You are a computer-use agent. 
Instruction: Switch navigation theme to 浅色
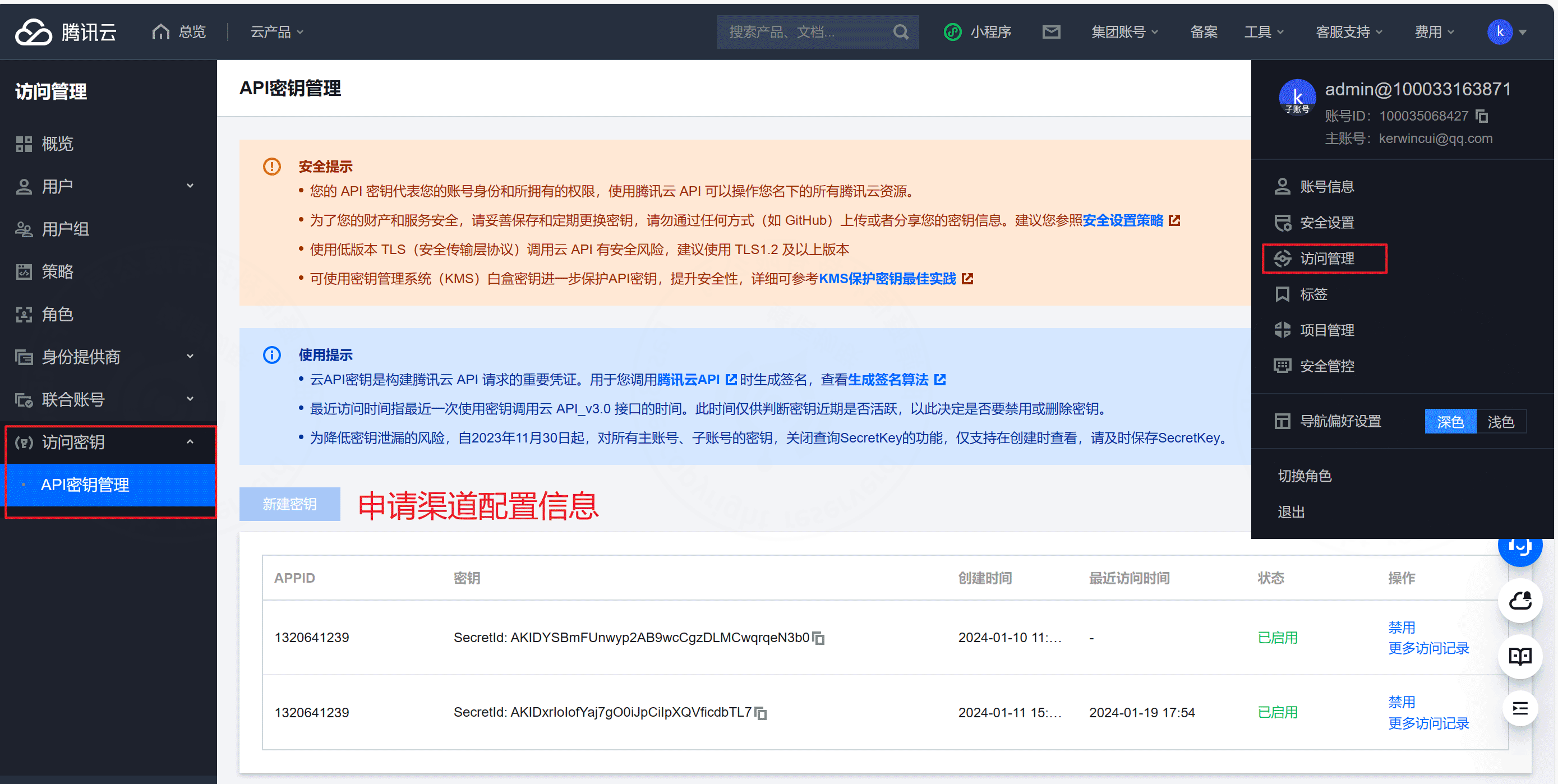pos(1501,422)
